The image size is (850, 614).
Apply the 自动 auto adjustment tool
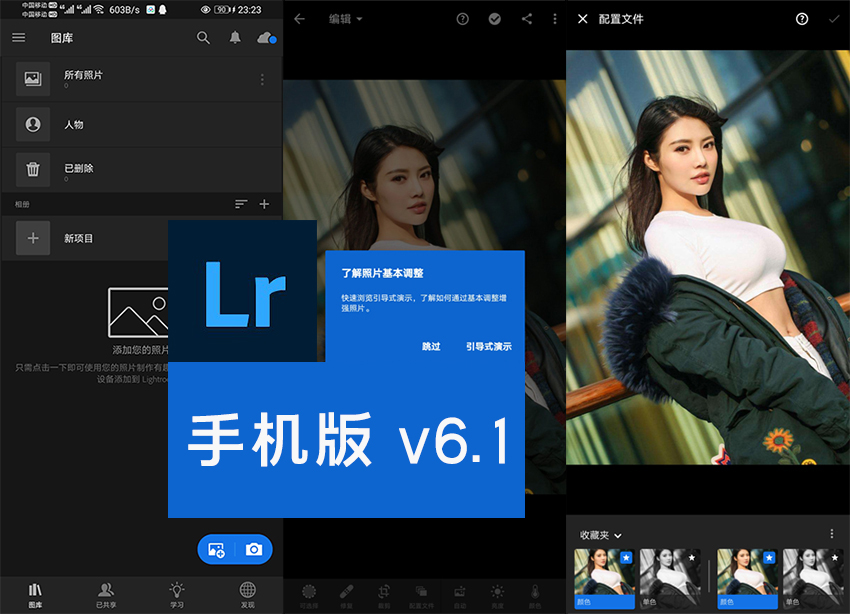tap(460, 596)
